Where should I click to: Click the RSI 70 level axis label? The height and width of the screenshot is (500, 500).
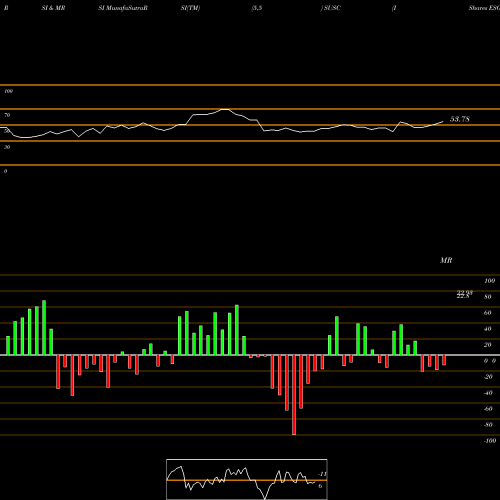[7, 115]
